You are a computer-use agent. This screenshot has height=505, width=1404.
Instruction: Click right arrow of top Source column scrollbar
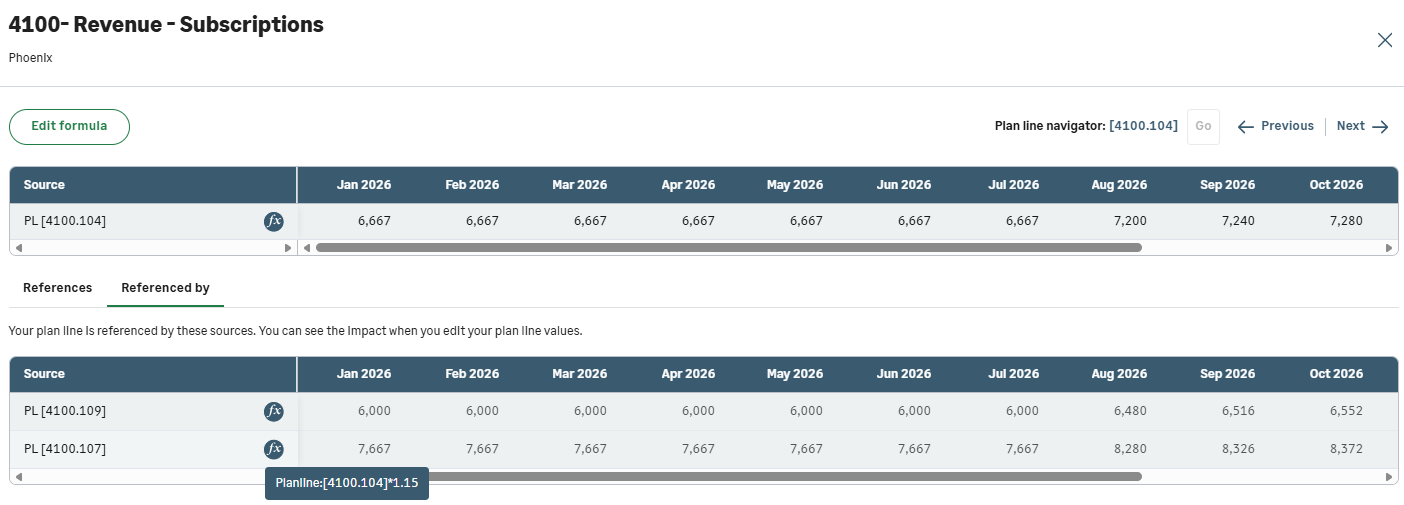point(289,247)
